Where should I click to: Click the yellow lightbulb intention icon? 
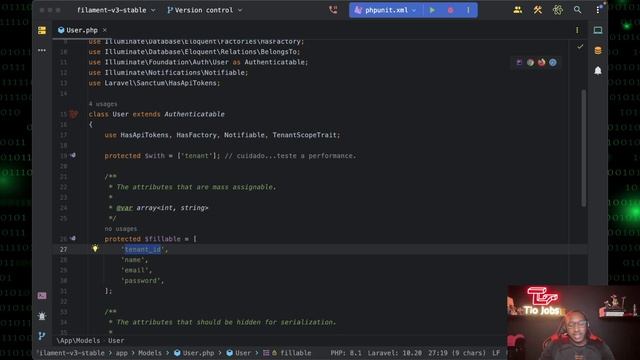pos(95,249)
